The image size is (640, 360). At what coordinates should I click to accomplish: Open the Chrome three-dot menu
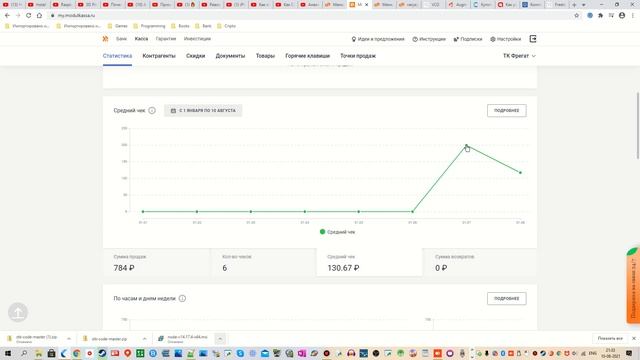[633, 16]
